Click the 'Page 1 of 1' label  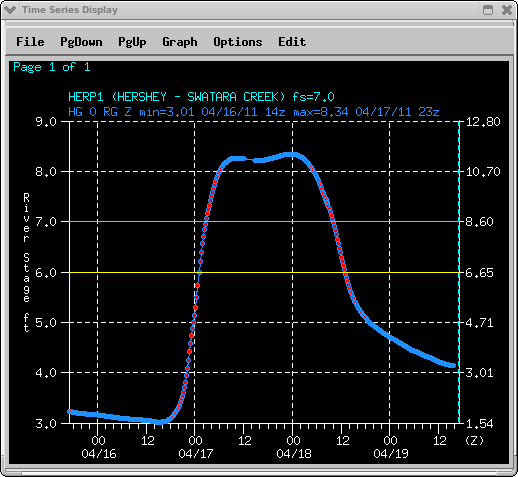tap(52, 67)
